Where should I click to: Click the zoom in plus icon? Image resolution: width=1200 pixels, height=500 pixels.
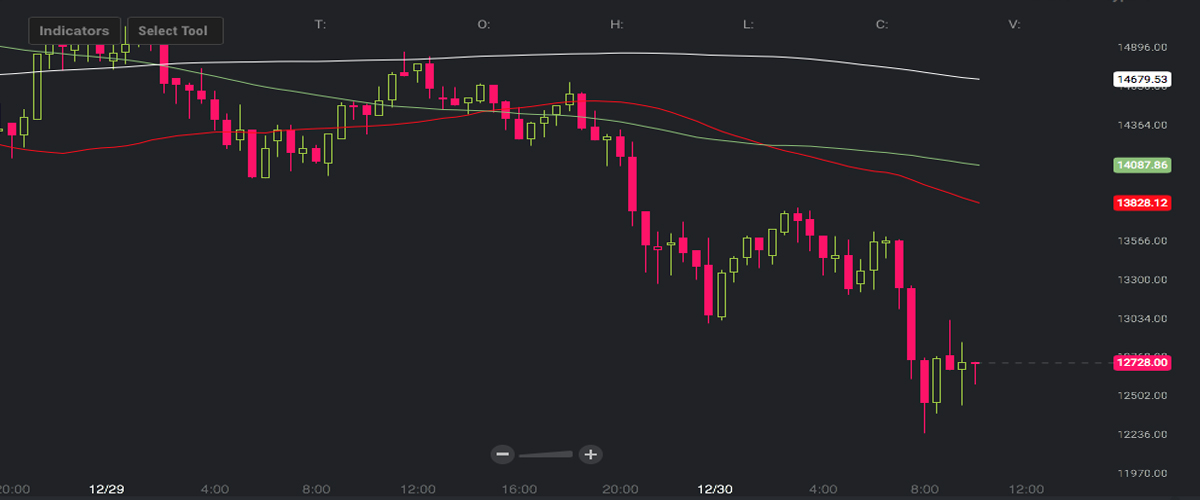click(590, 454)
